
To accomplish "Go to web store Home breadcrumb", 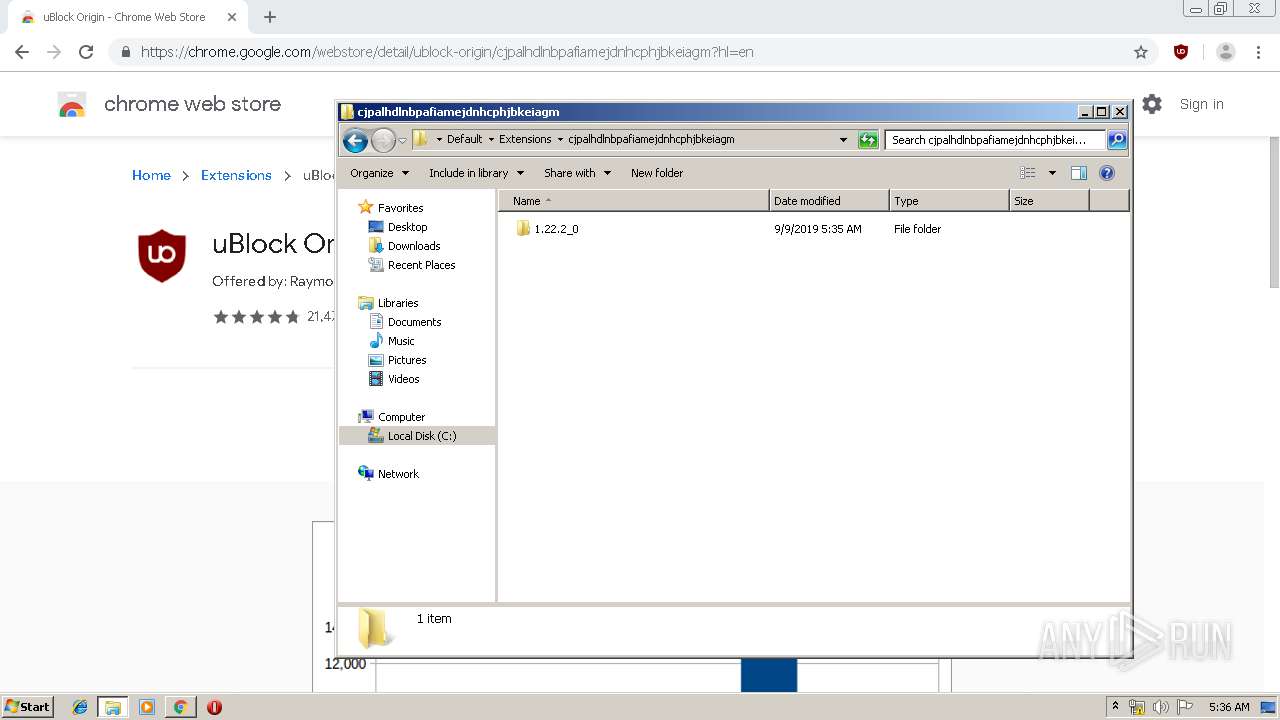I will 151,175.
